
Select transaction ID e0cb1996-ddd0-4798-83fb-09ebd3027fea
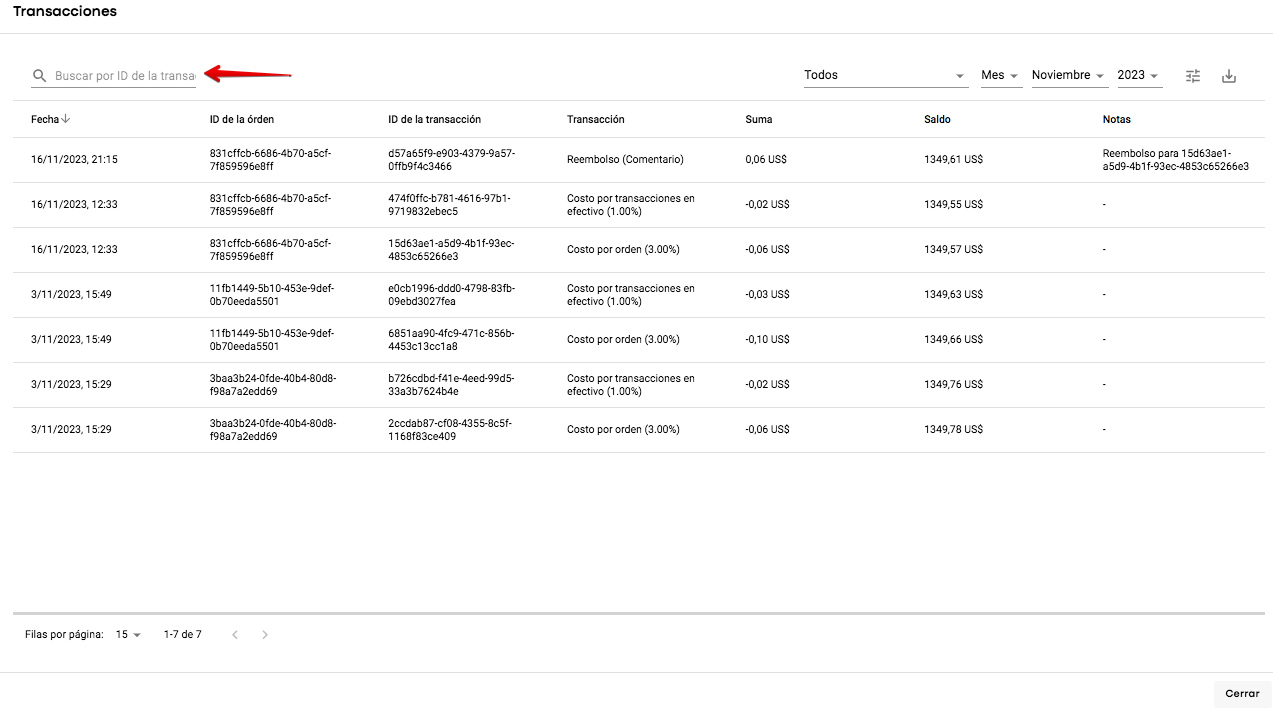pos(451,295)
